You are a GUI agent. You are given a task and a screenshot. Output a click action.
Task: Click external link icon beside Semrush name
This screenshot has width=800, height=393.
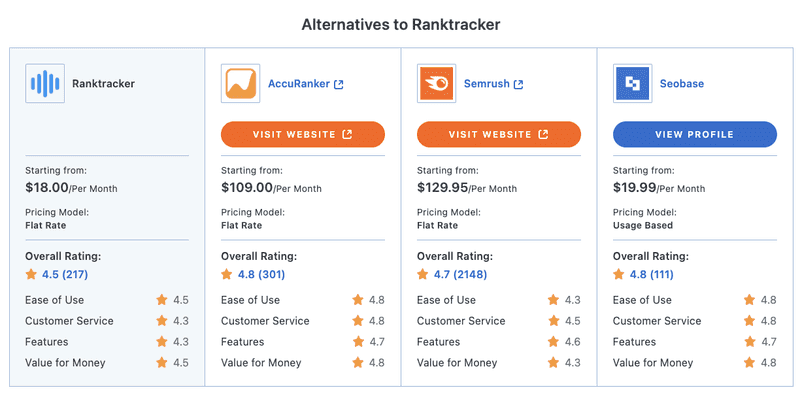(x=518, y=84)
